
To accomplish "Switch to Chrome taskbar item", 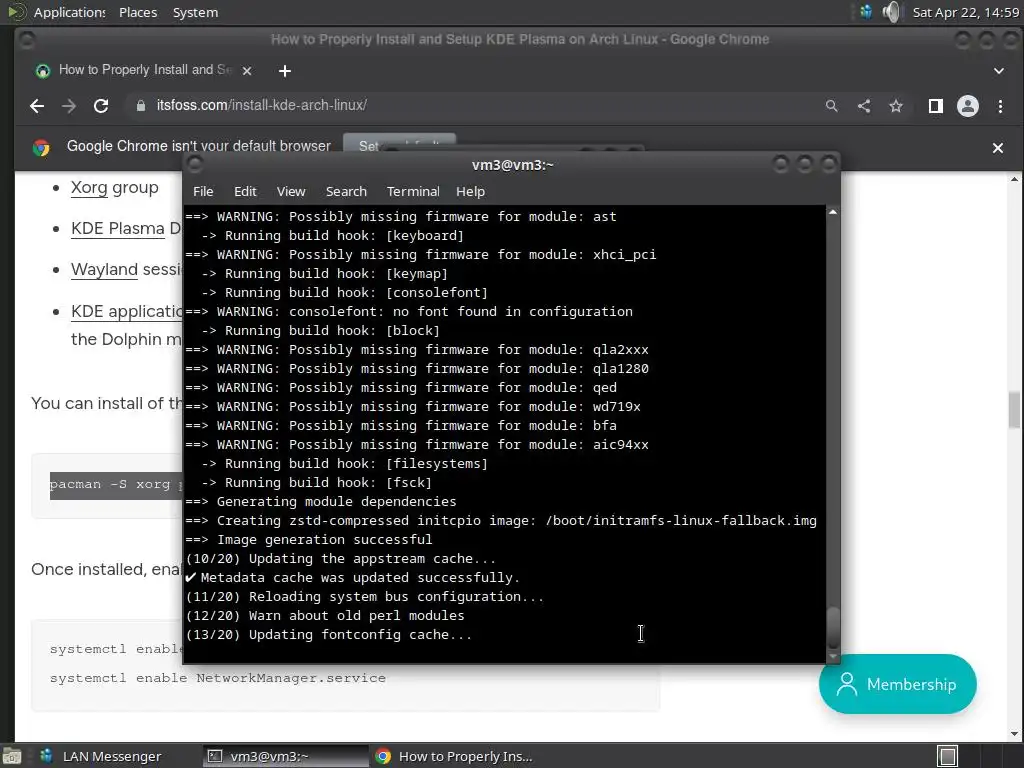I will pyautogui.click(x=454, y=756).
